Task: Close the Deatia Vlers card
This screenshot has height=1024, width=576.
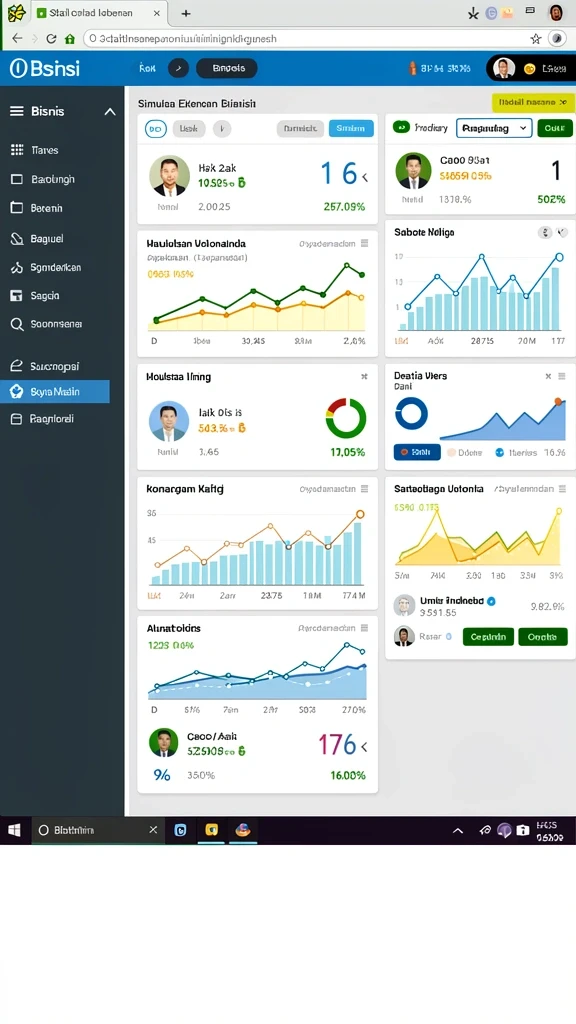Action: coord(548,376)
